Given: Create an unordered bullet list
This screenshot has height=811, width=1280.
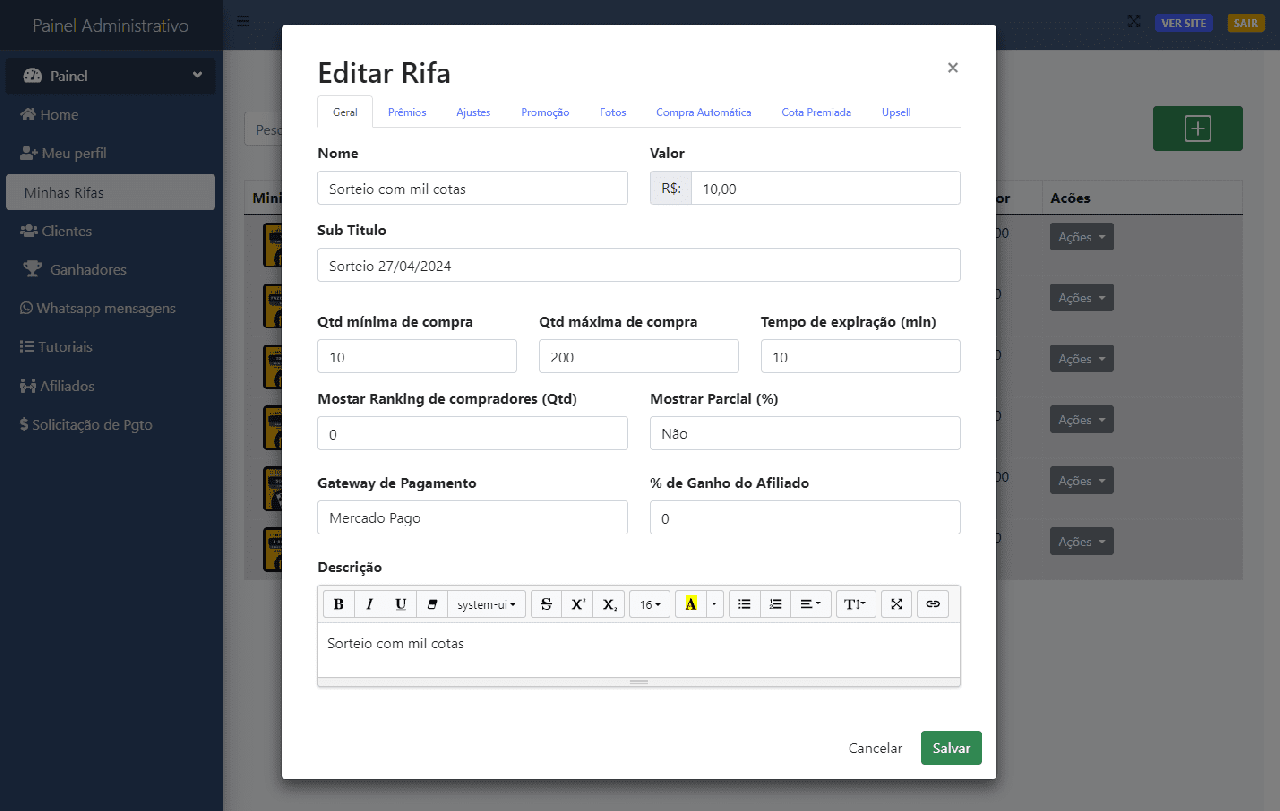Looking at the screenshot, I should [744, 603].
